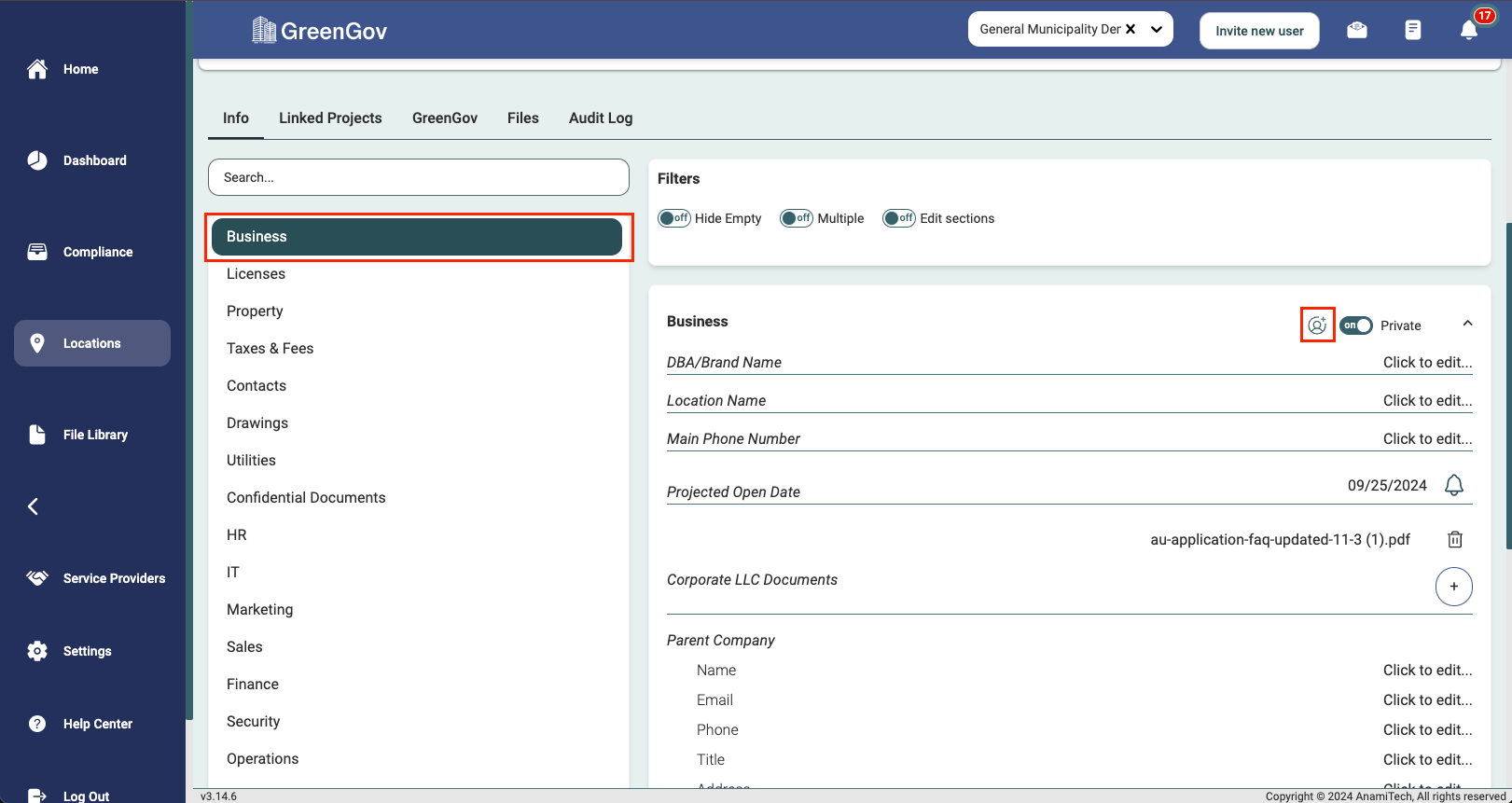Enable the Multiple filter switch

tap(797, 218)
